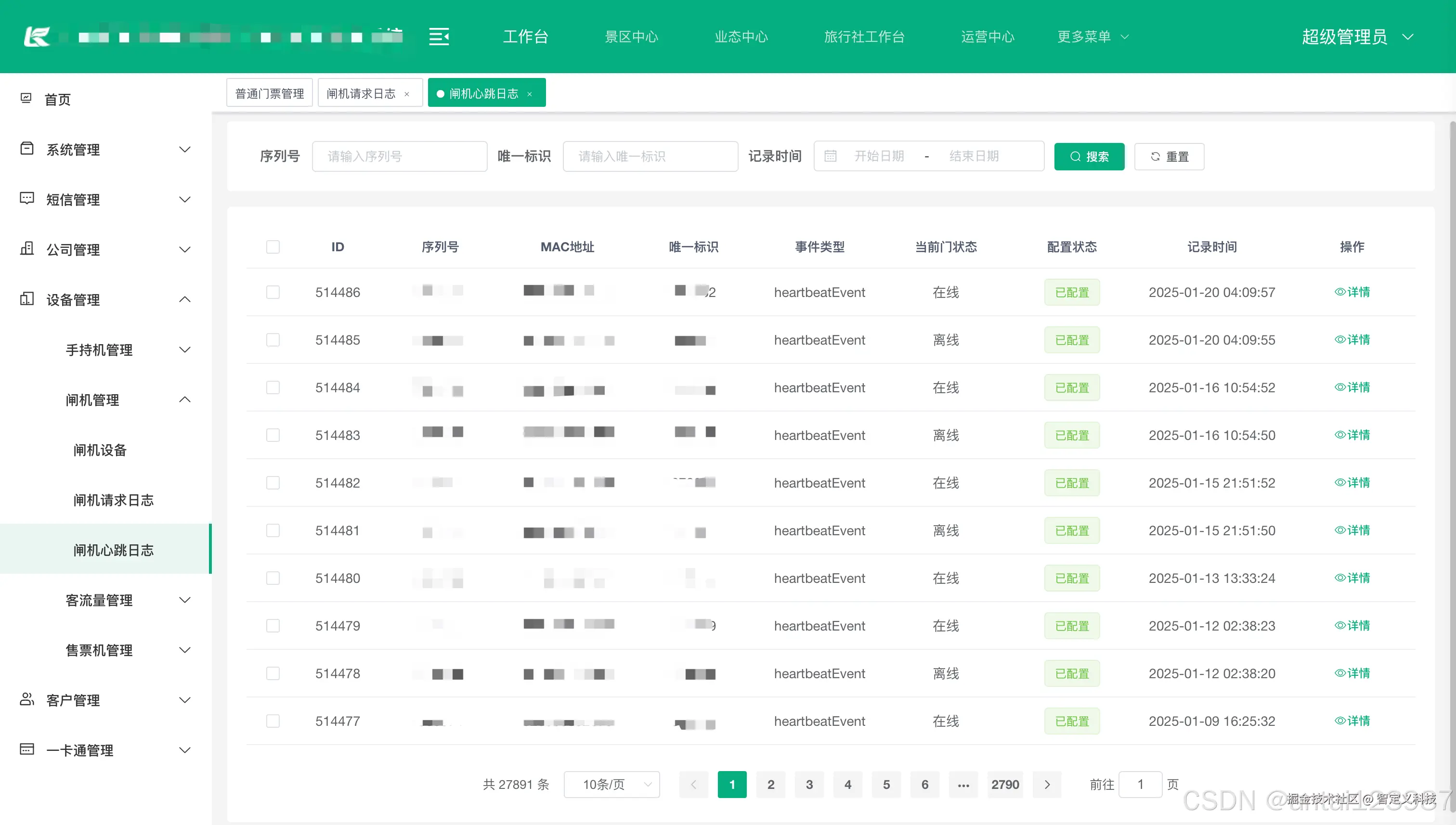Click the 请输入序列号 input field
This screenshot has width=1456, height=825.
click(x=399, y=156)
